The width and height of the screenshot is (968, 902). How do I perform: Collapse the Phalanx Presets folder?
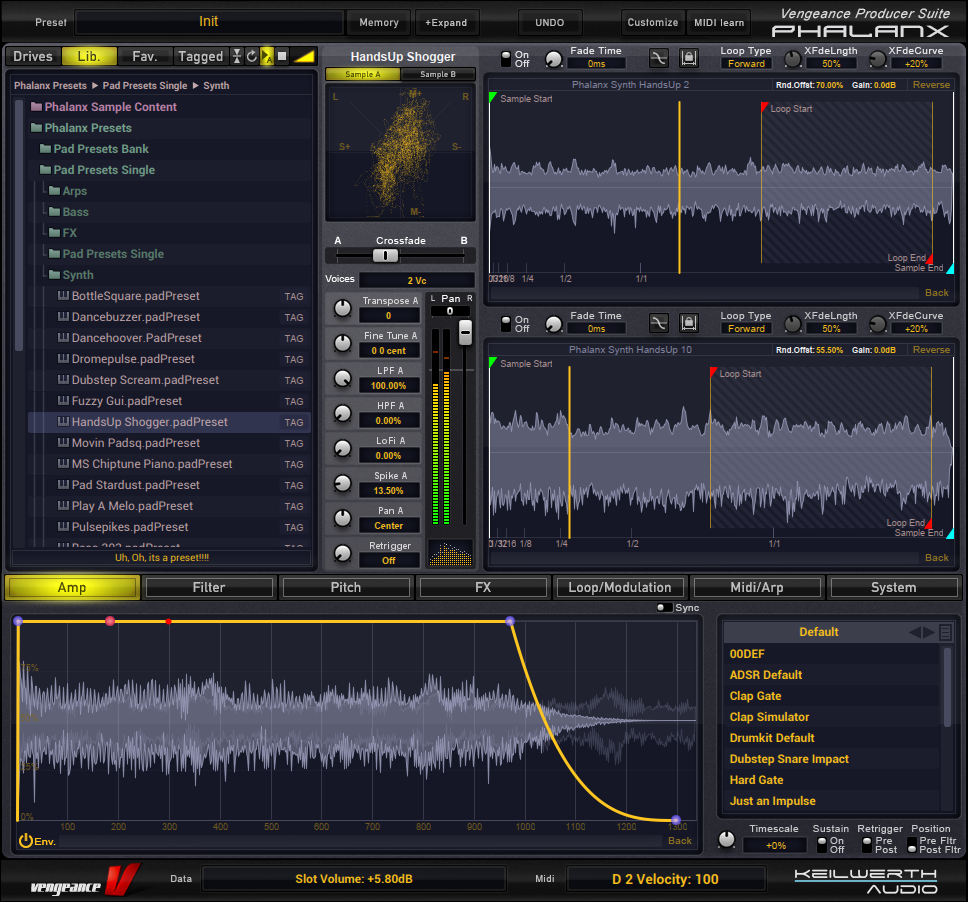coord(36,128)
